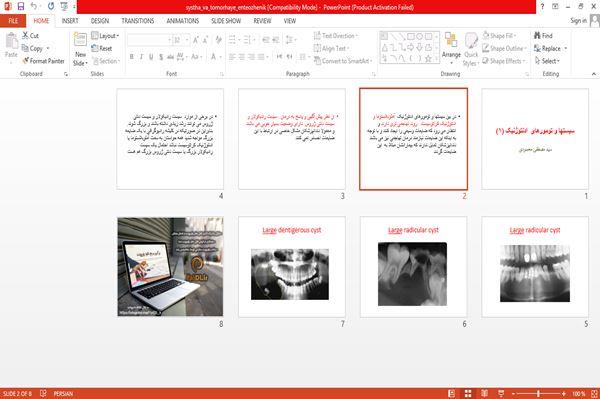
Task: Switch to the REVIEW tab
Action: [x=262, y=21]
